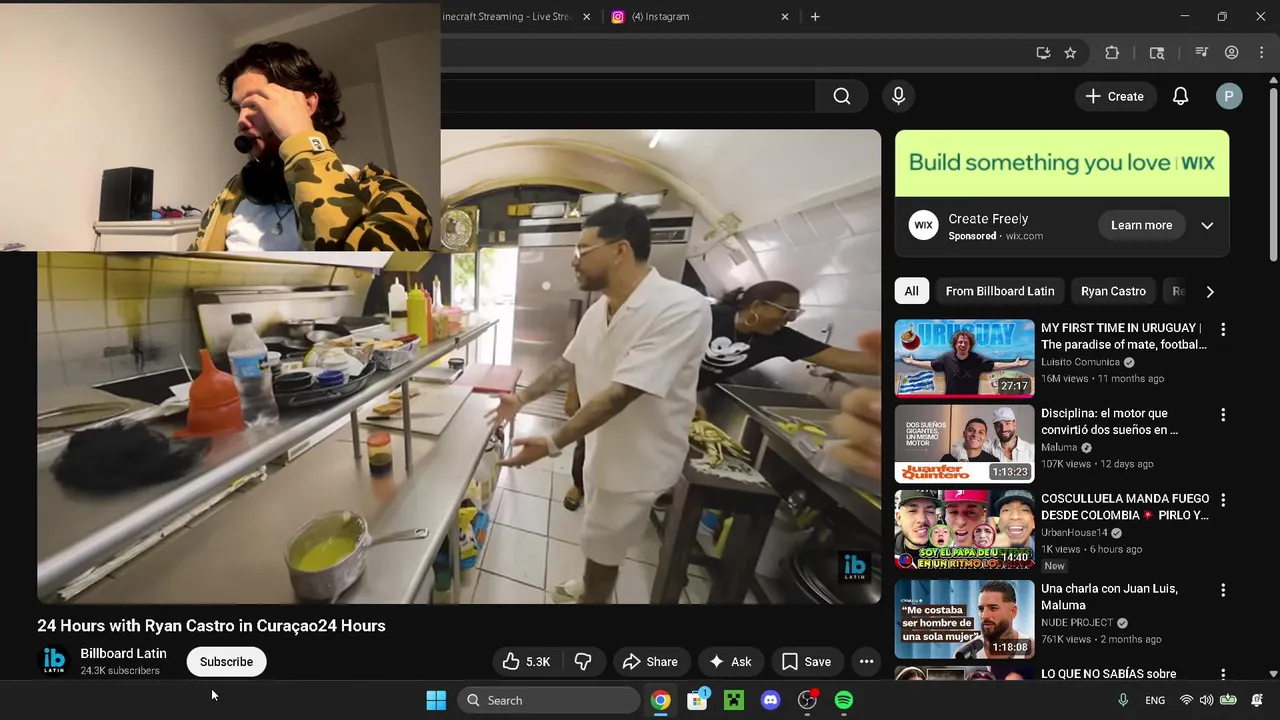This screenshot has width=1280, height=720.
Task: Save video to playlist
Action: tap(806, 662)
